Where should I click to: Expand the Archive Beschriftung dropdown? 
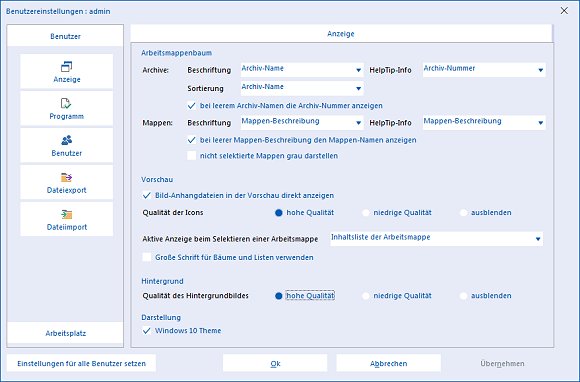(x=302, y=70)
